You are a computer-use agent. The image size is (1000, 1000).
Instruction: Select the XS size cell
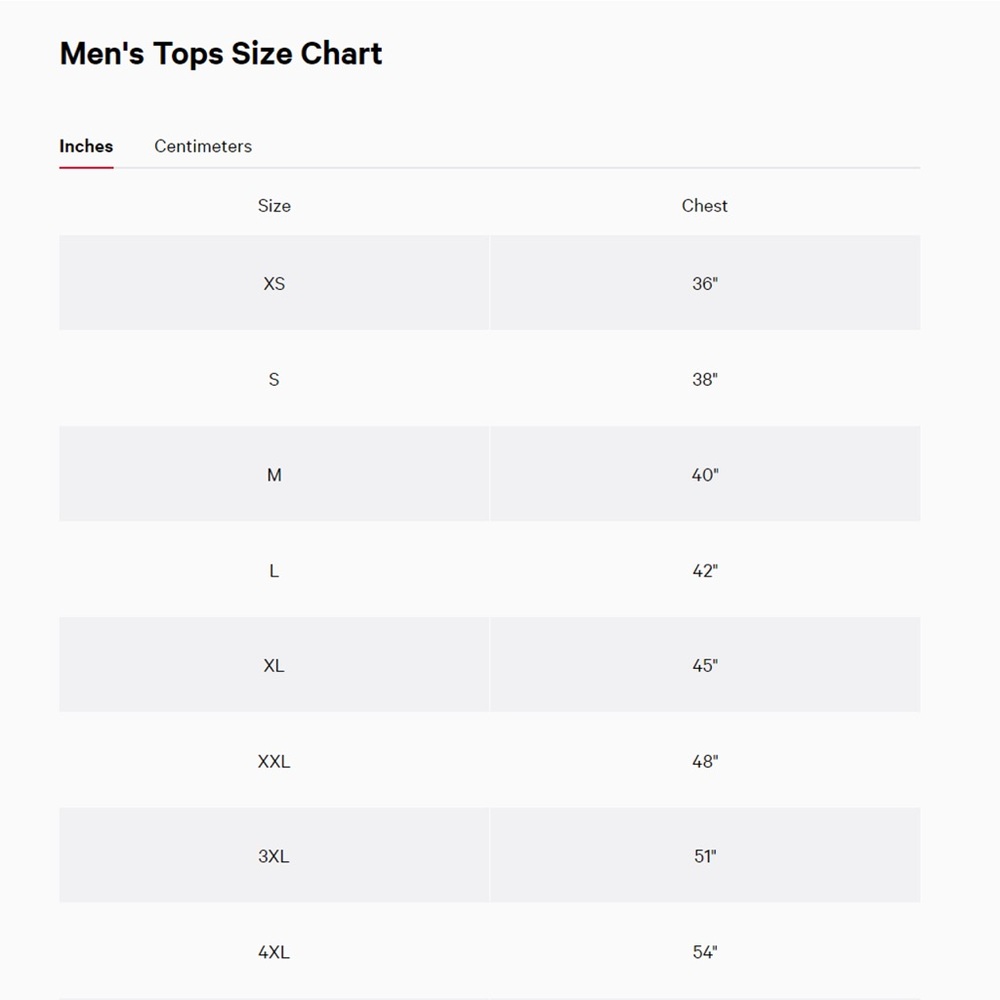274,283
